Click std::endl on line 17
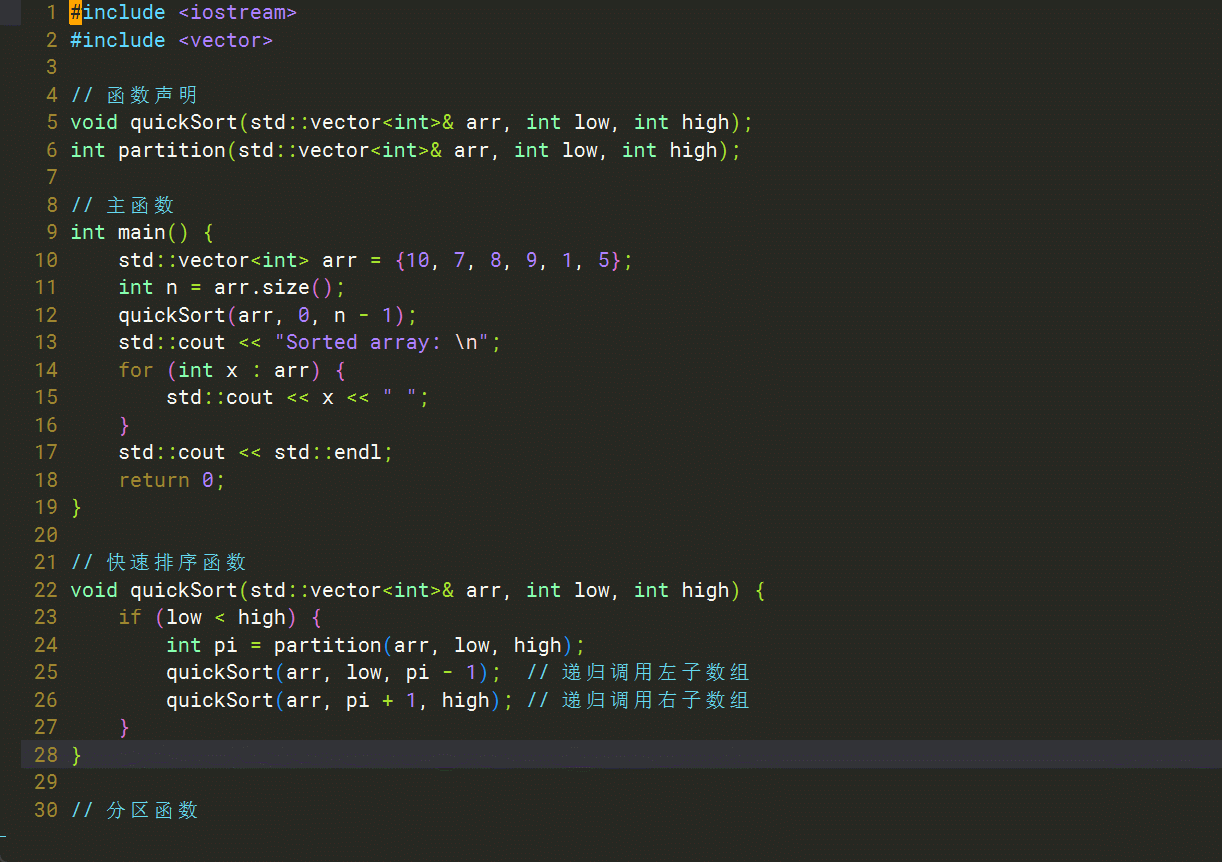The height and width of the screenshot is (862, 1222). tap(328, 453)
